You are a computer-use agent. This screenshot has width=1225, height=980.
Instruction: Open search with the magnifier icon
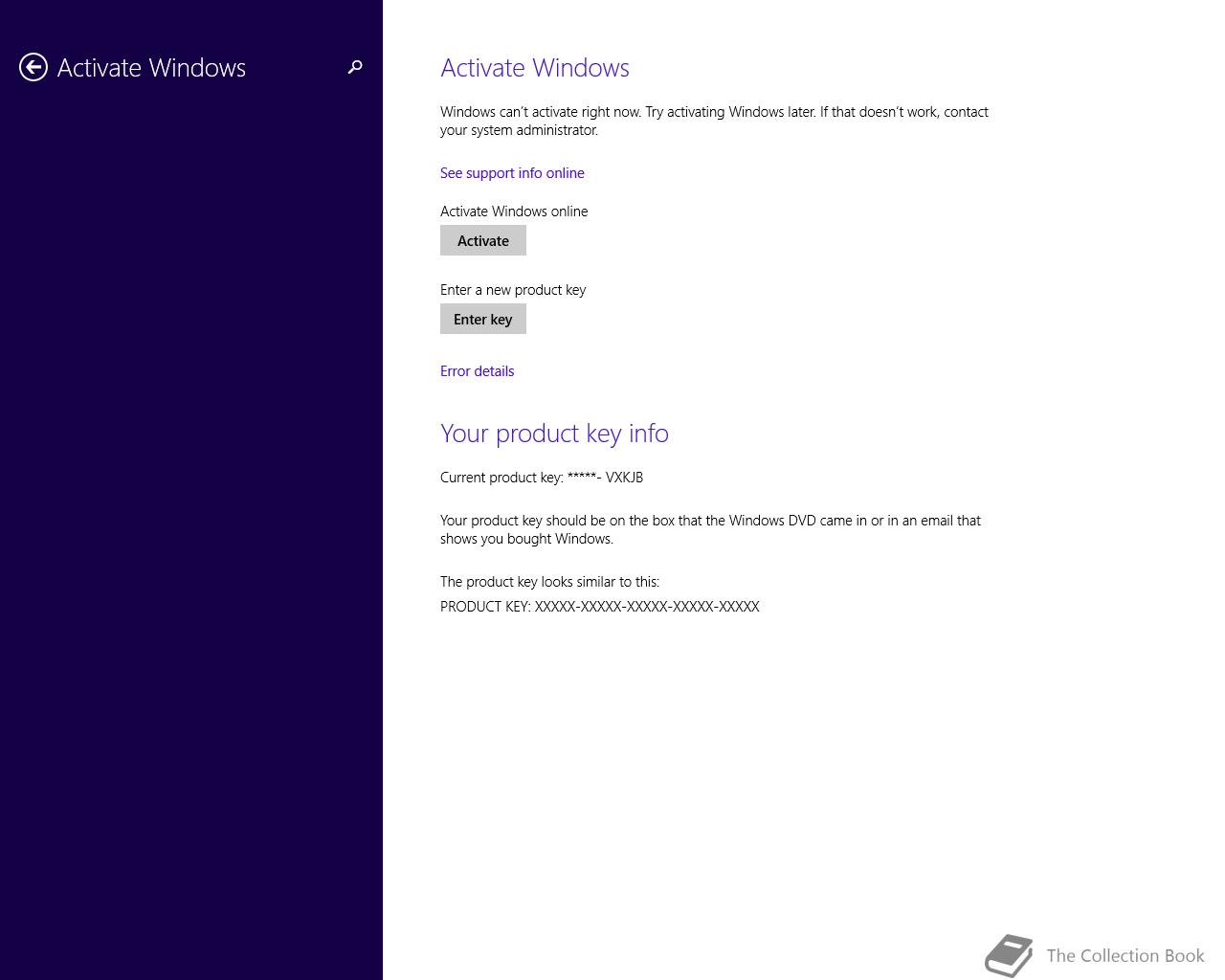[355, 67]
